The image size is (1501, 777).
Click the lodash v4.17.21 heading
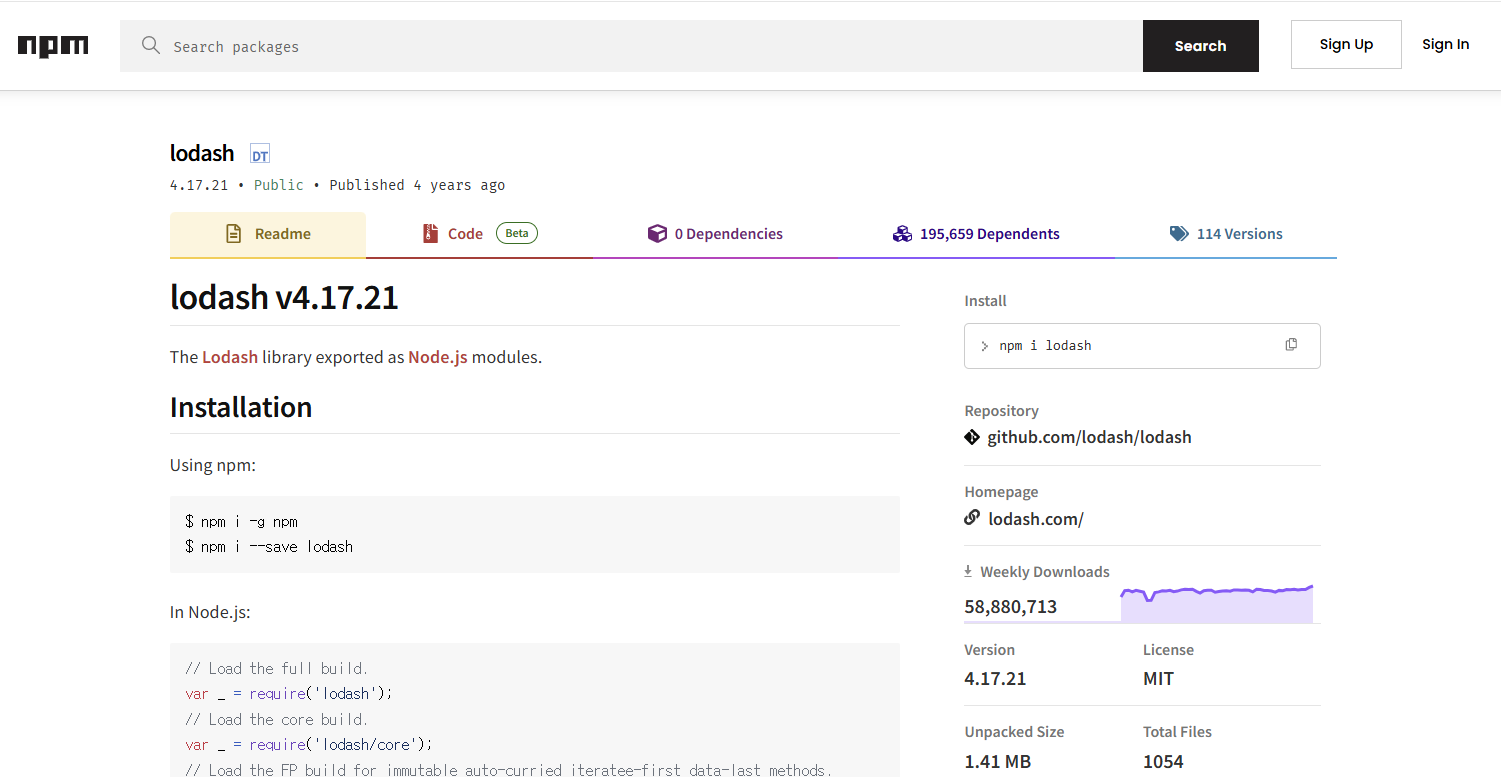click(284, 297)
